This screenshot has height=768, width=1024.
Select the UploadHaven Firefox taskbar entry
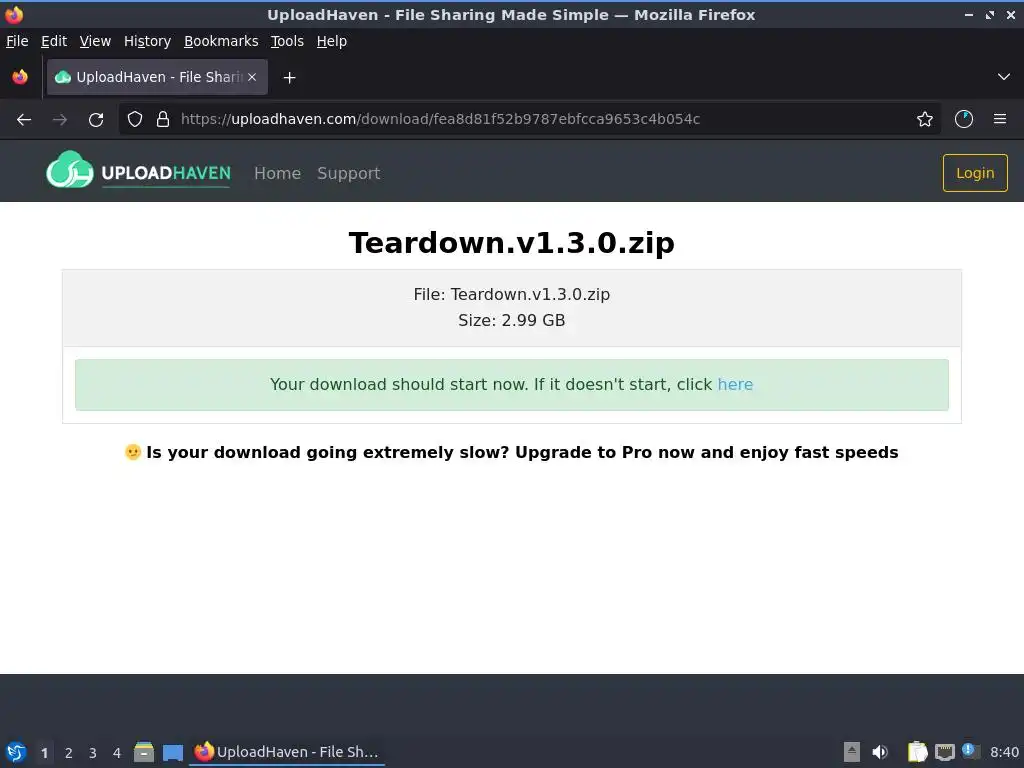[287, 752]
